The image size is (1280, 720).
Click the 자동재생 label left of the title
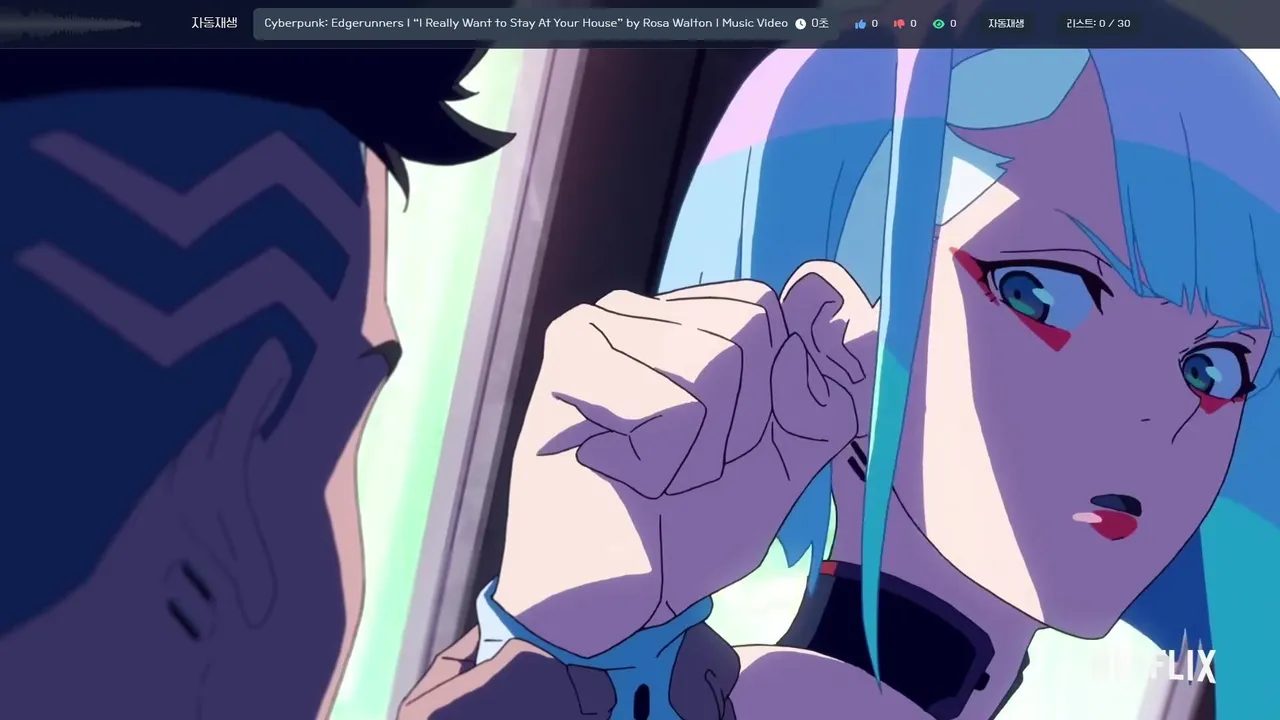(214, 23)
